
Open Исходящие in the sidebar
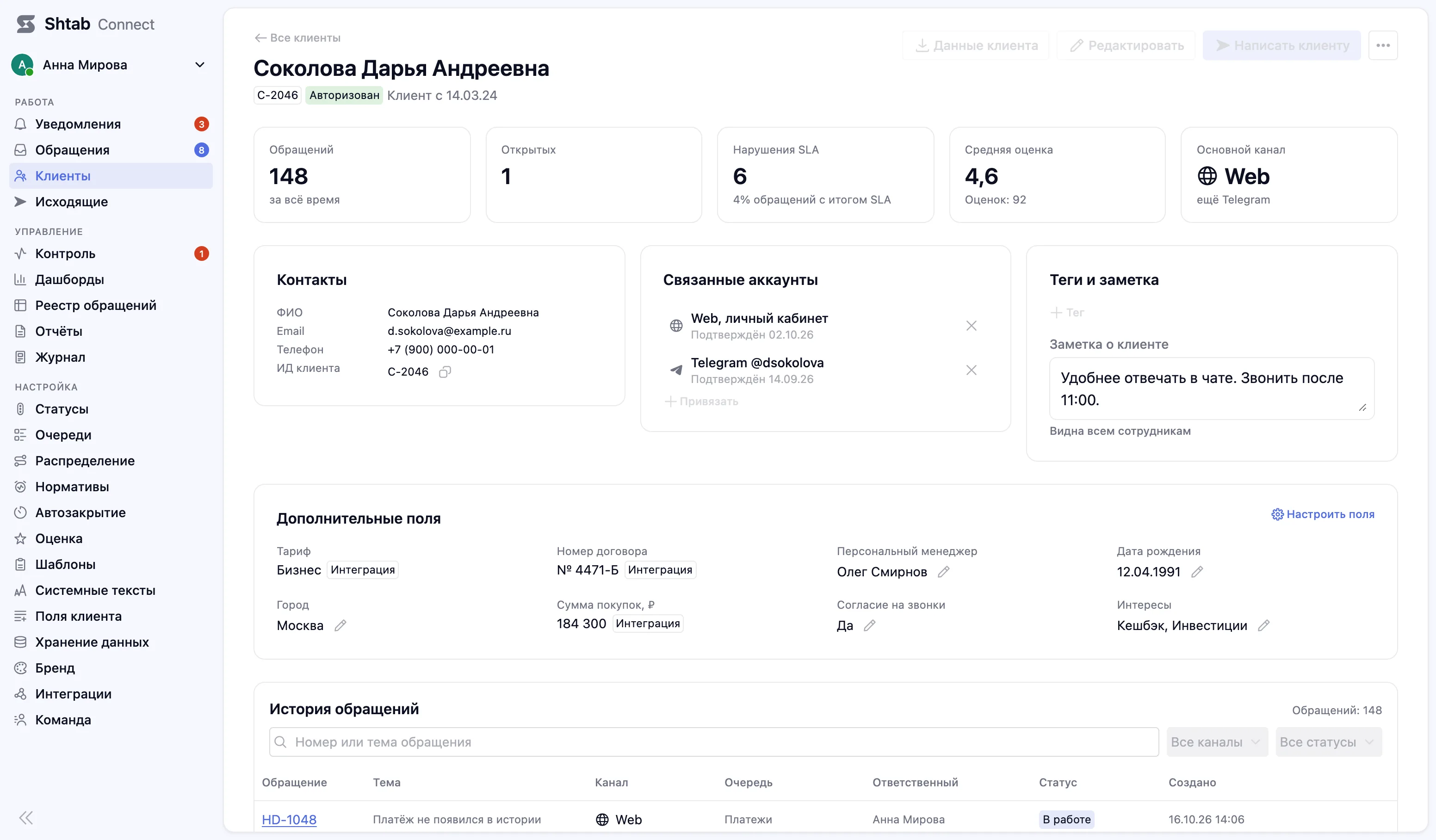pos(111,202)
